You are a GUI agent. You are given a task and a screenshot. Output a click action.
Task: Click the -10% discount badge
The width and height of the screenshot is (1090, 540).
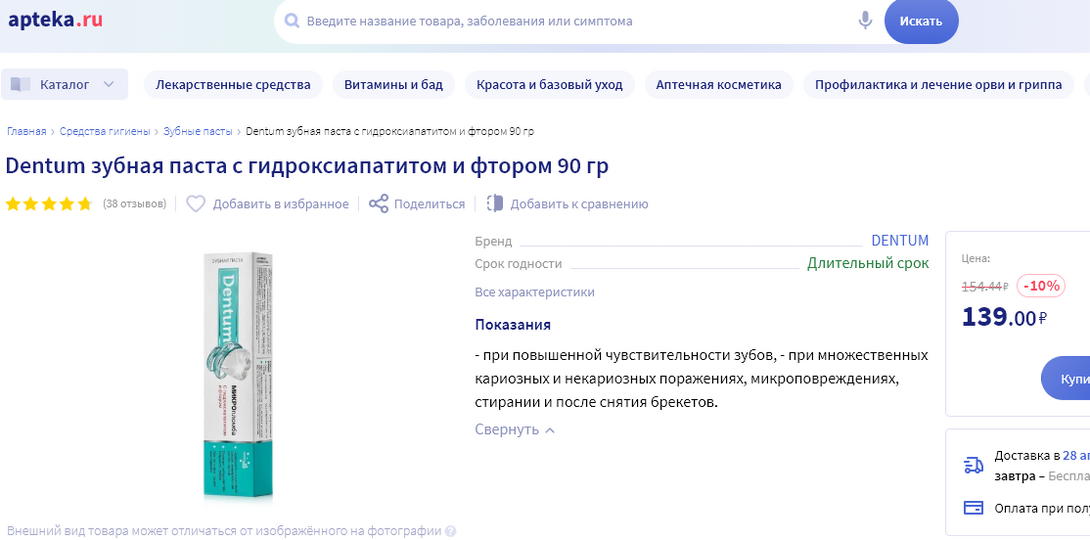pos(1041,286)
